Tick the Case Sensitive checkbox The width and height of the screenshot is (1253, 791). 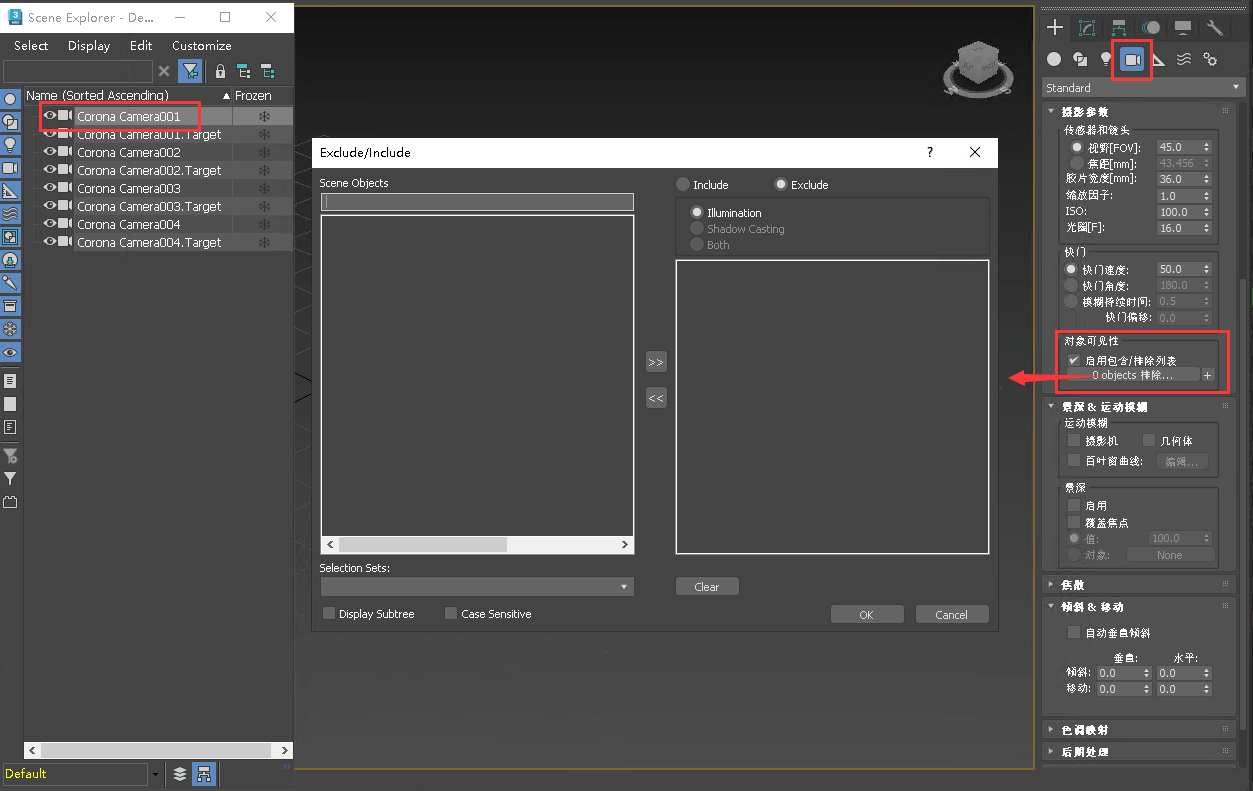click(451, 614)
